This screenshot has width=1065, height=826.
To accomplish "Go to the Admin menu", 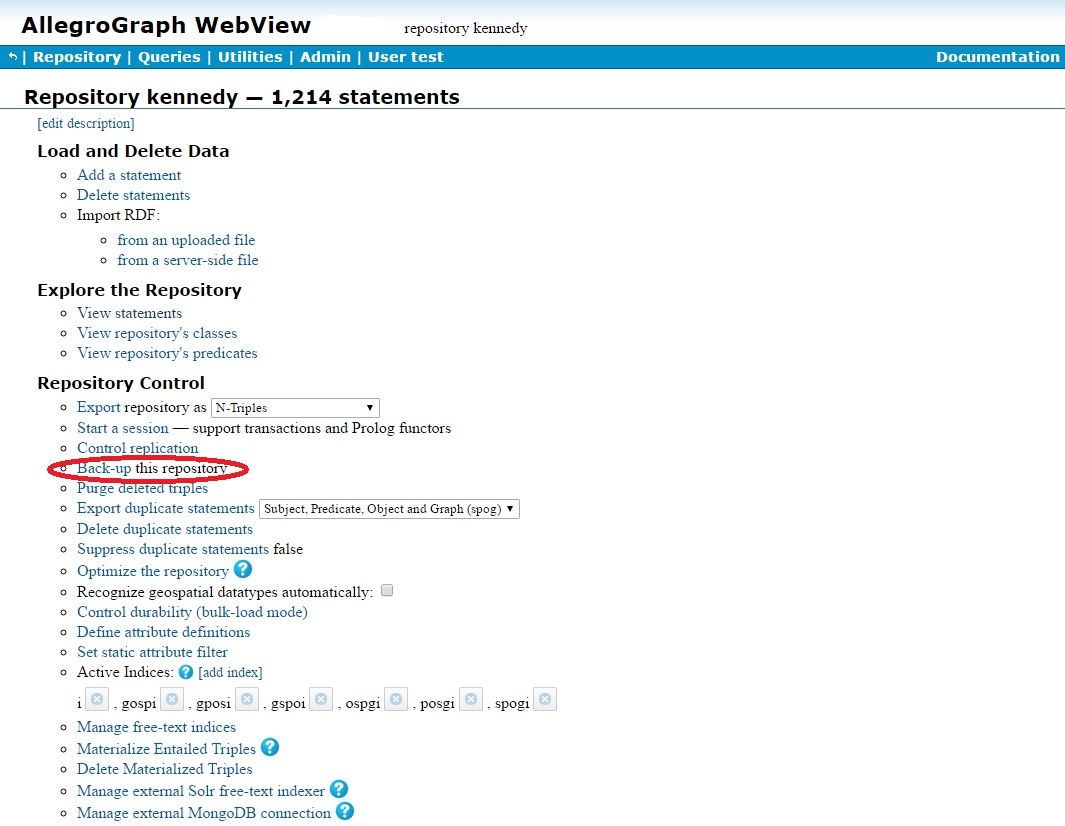I will click(325, 57).
